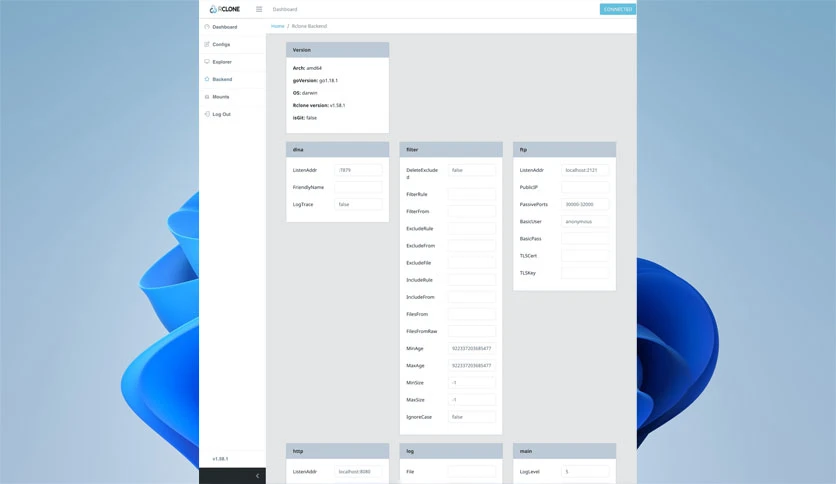Edit dlna FriendlyName field
Image resolution: width=836 pixels, height=484 pixels.
coord(358,187)
